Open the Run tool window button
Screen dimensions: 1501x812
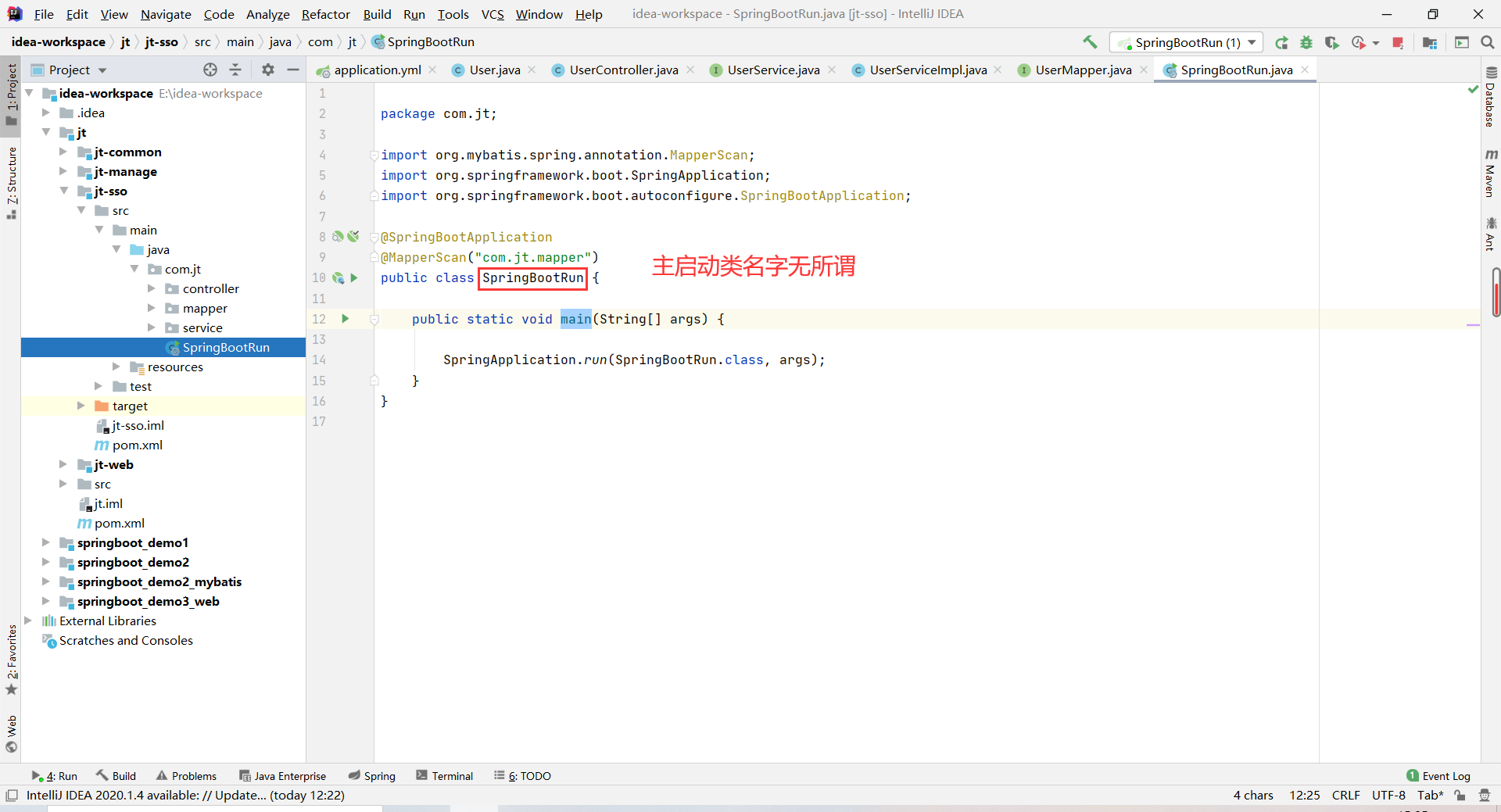tap(55, 776)
